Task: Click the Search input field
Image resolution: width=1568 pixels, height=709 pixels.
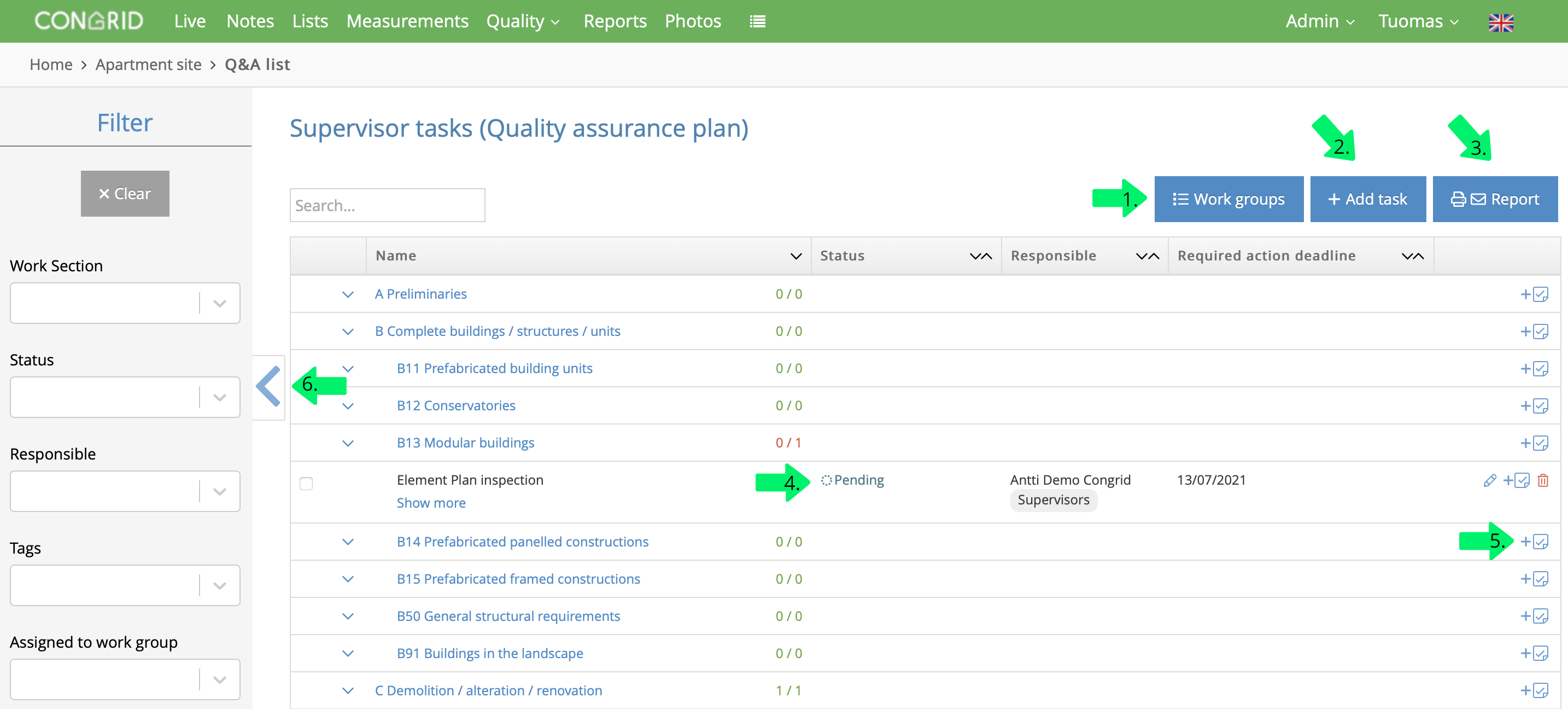Action: 387,205
